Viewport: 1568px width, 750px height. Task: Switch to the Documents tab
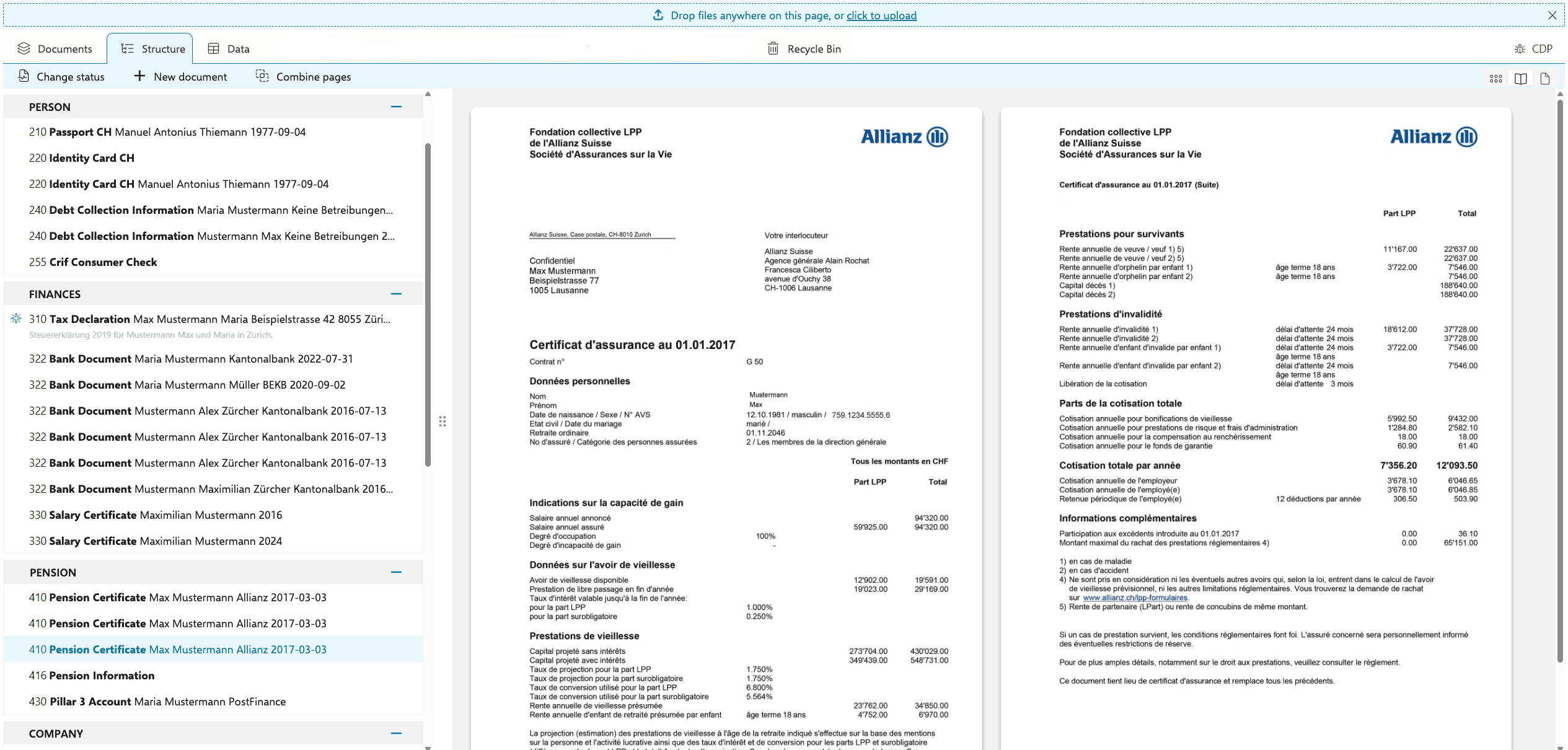point(55,48)
